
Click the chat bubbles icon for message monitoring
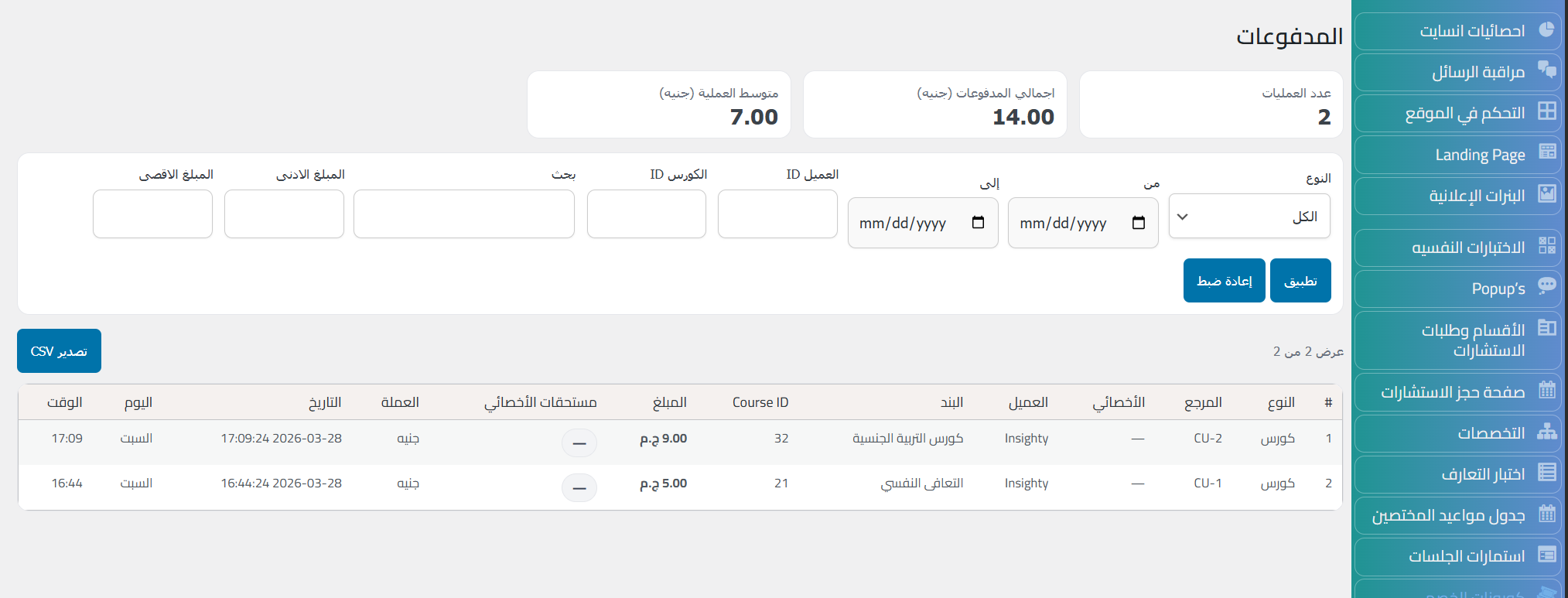tap(1546, 70)
